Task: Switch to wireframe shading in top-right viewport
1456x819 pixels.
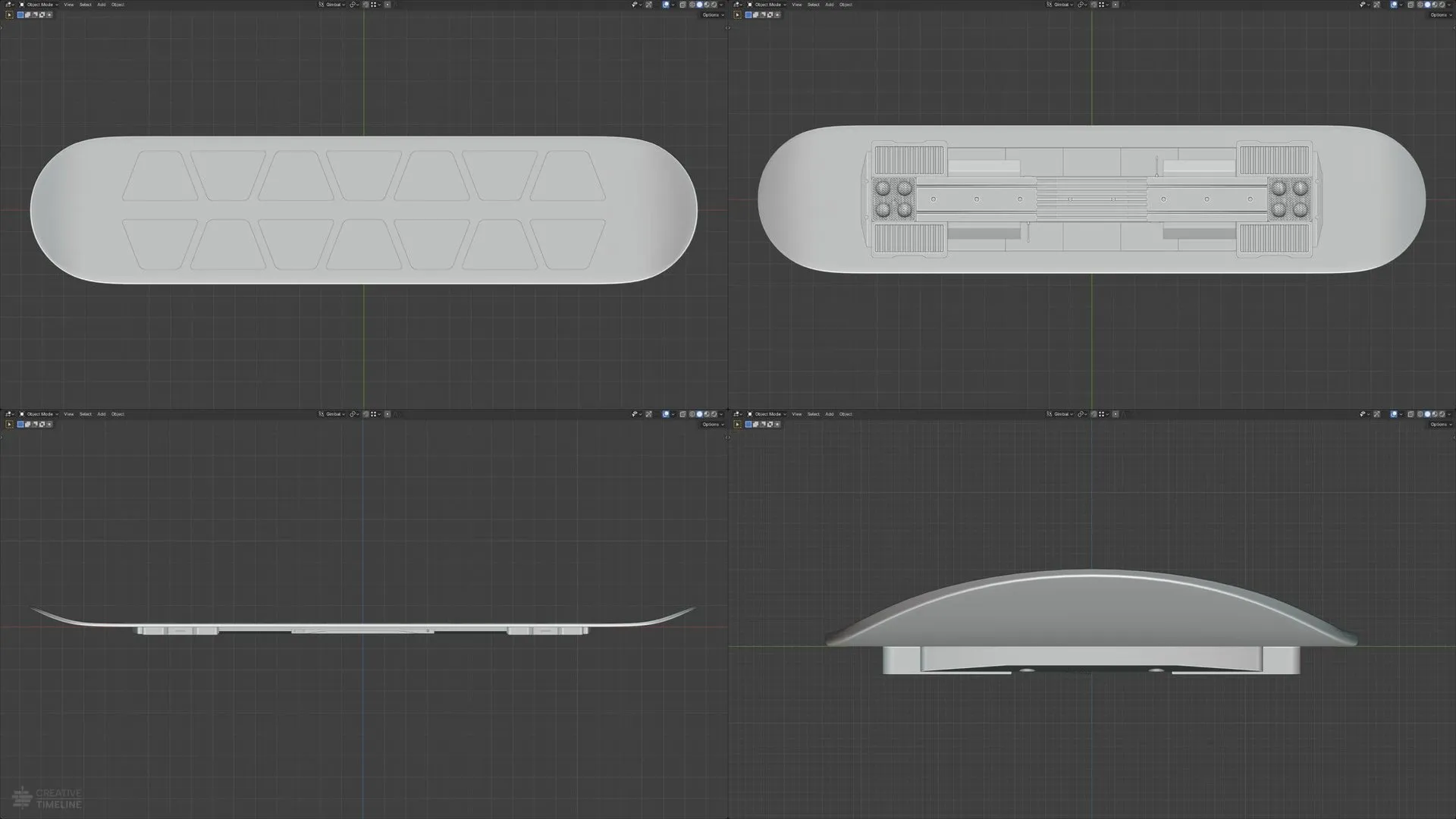Action: click(x=1420, y=5)
